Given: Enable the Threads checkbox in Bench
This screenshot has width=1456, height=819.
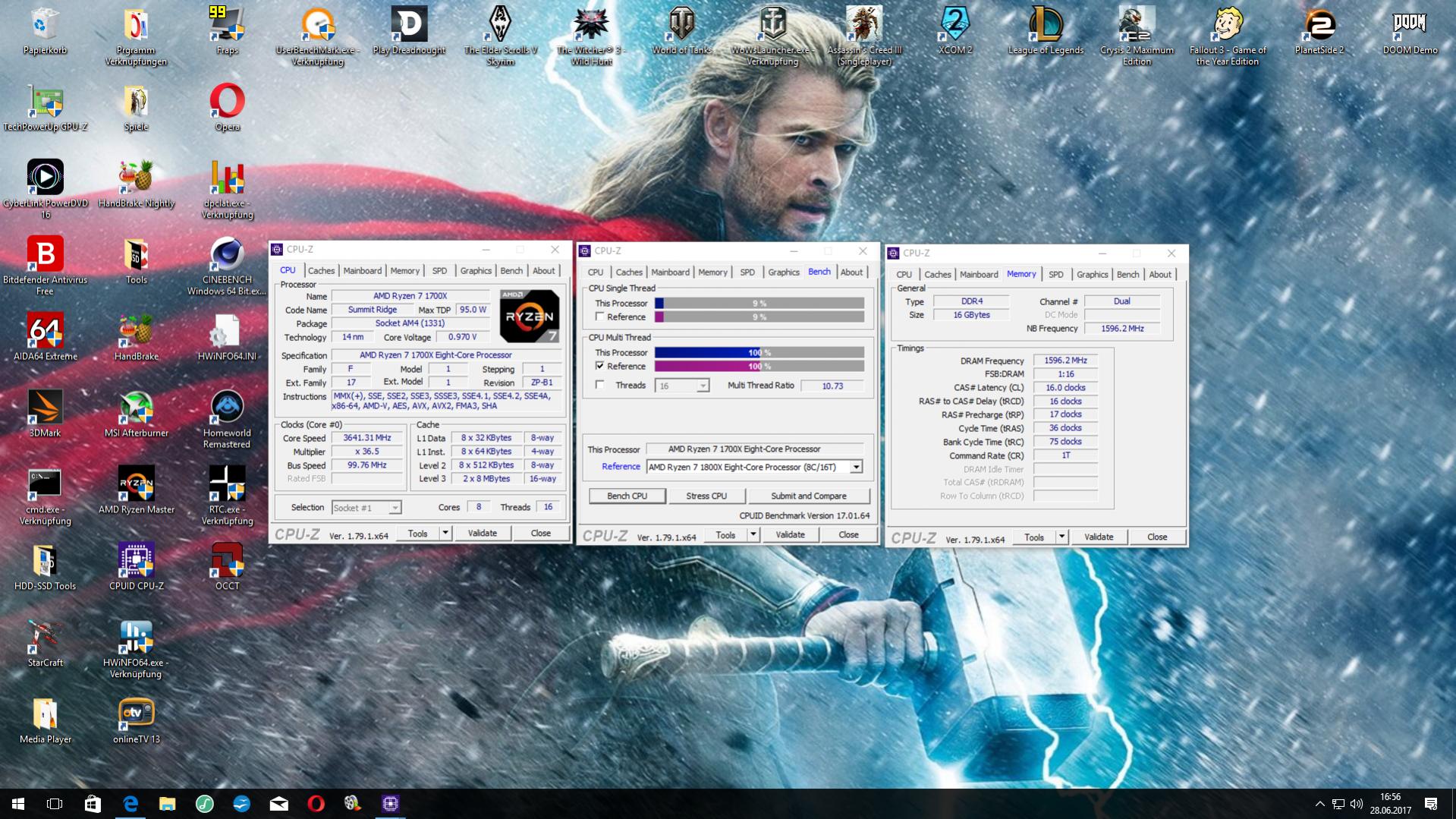Looking at the screenshot, I should pos(600,385).
